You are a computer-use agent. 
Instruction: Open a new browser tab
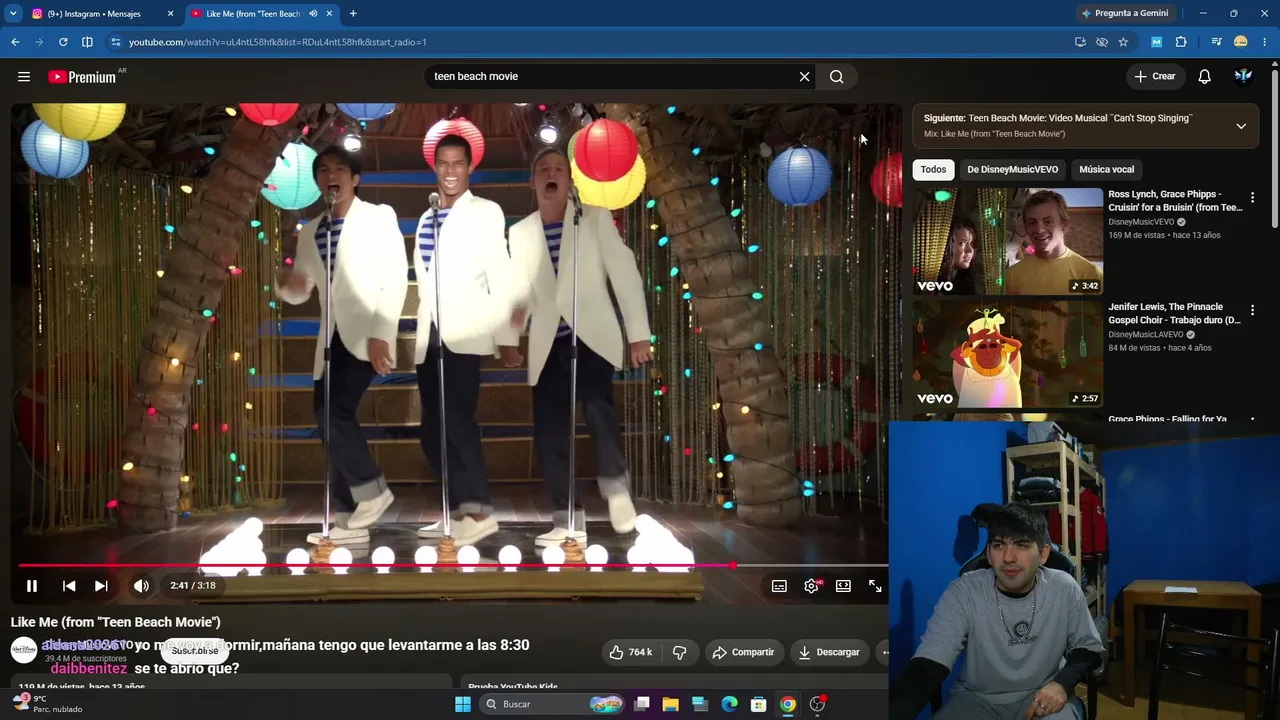tap(353, 14)
